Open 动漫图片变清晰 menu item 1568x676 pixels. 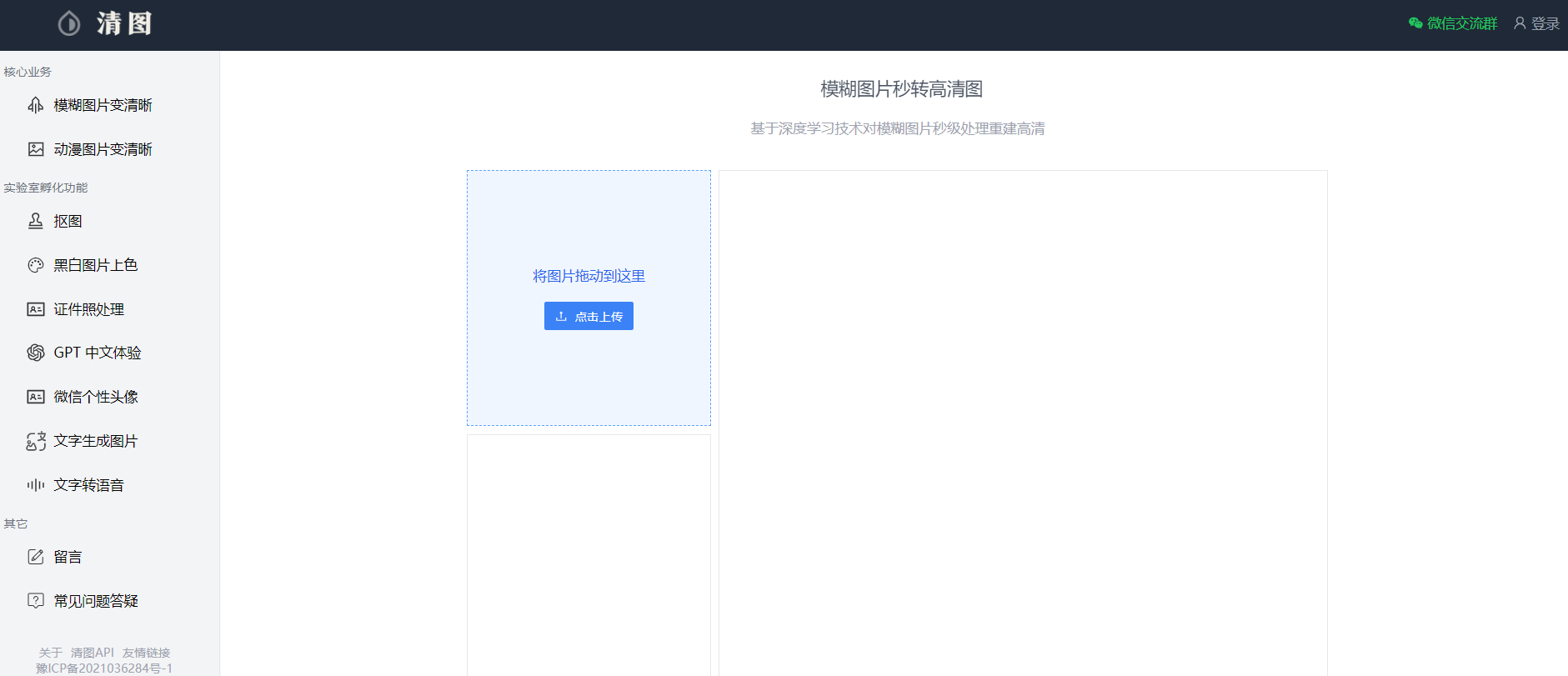pyautogui.click(x=103, y=149)
